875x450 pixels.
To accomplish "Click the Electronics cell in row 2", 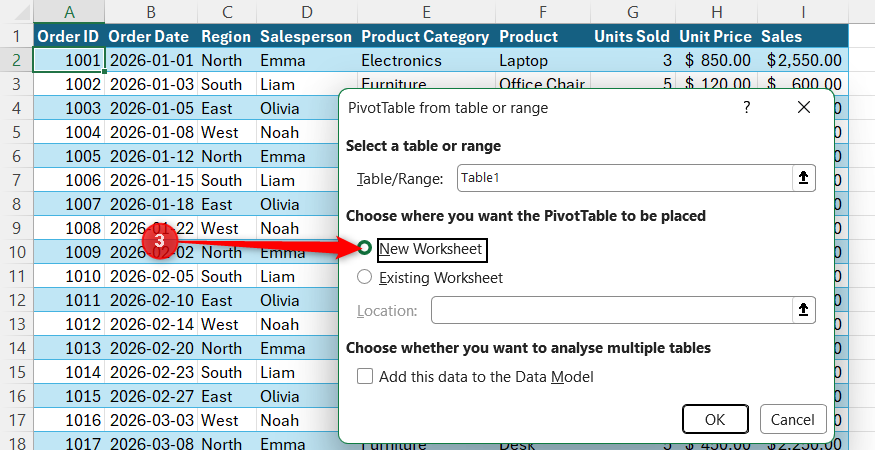I will (426, 60).
